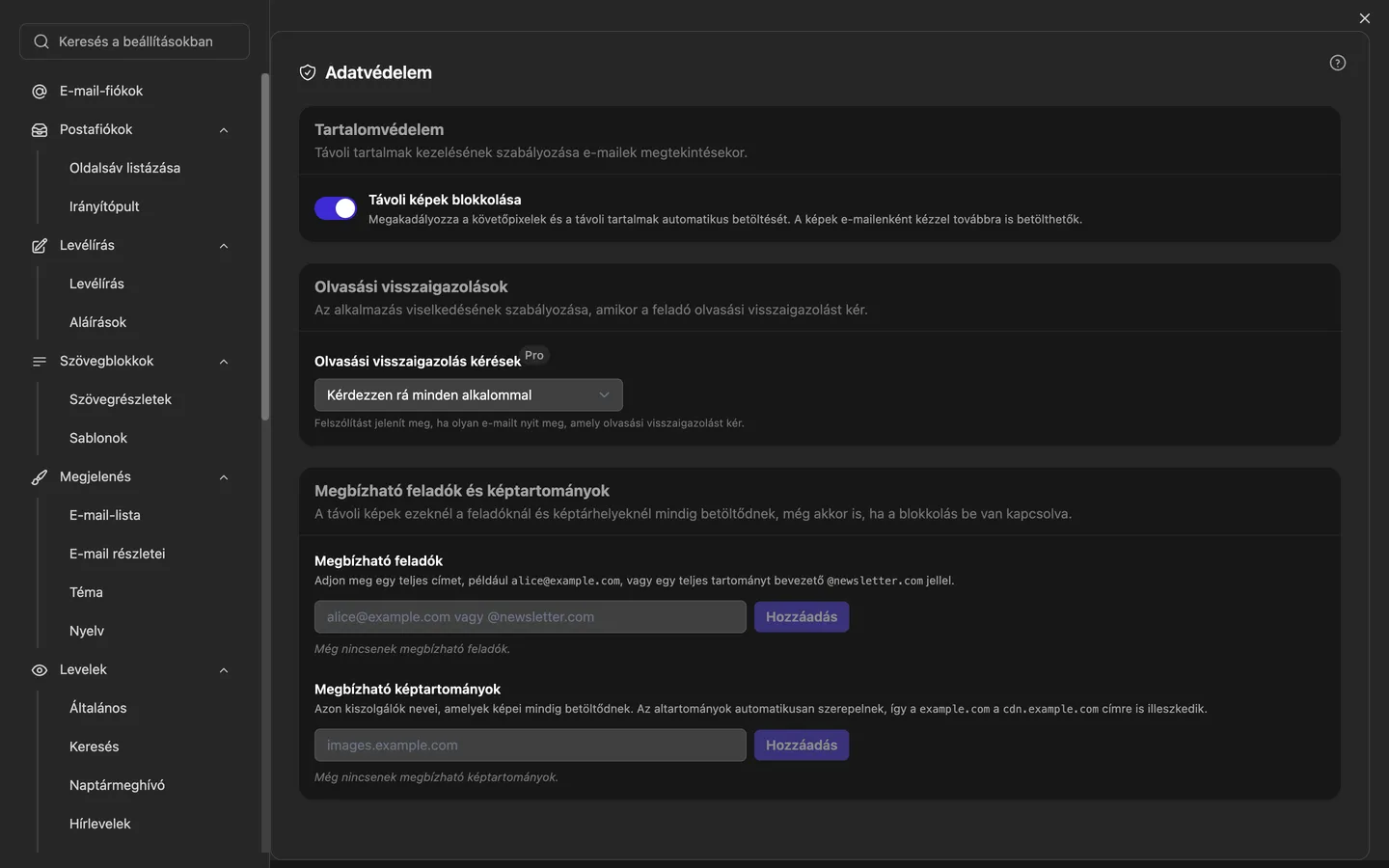Open the Aláírások settings page
The height and width of the screenshot is (868, 1389).
pos(97,322)
